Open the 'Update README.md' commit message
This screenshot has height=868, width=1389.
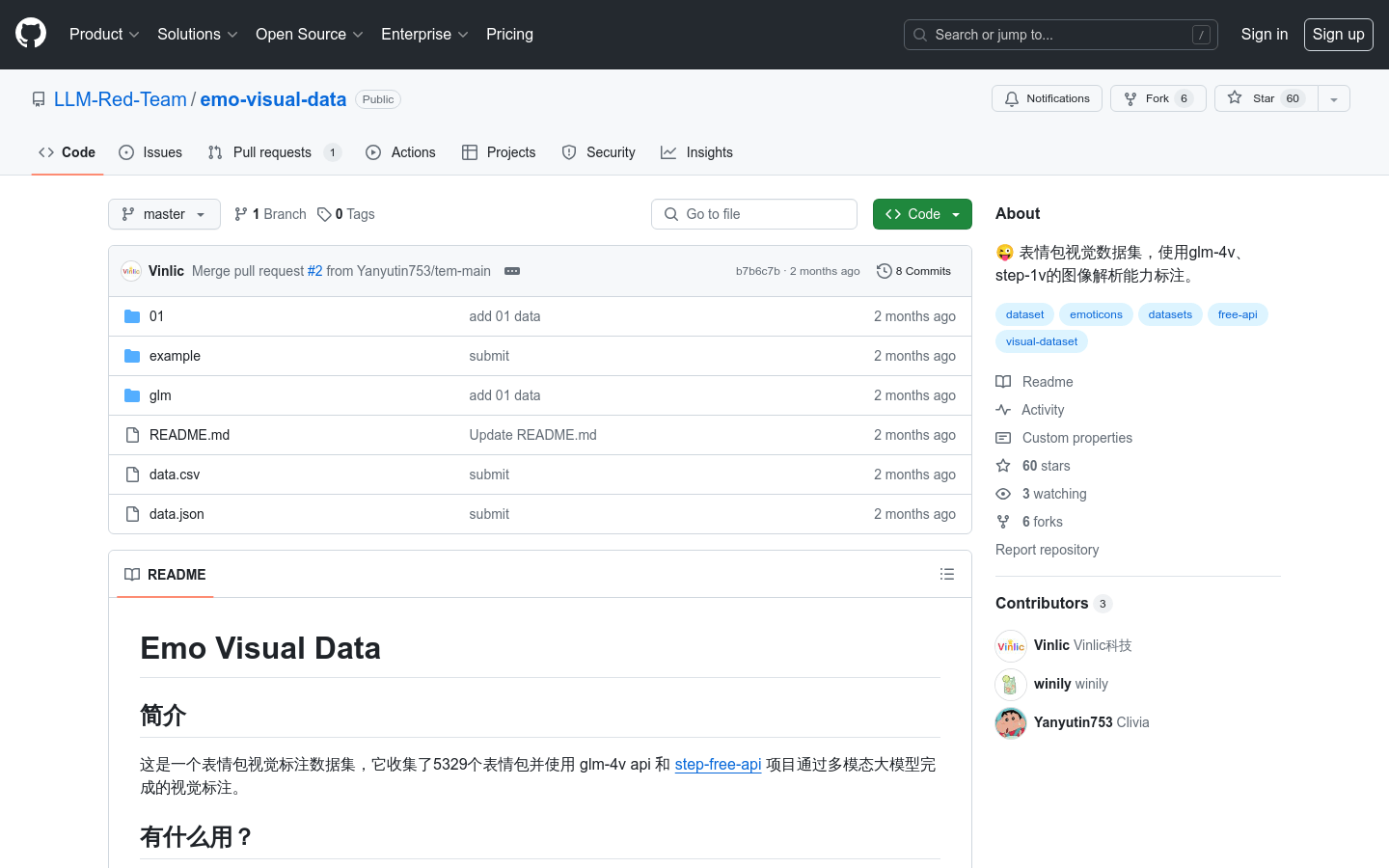pyautogui.click(x=532, y=435)
